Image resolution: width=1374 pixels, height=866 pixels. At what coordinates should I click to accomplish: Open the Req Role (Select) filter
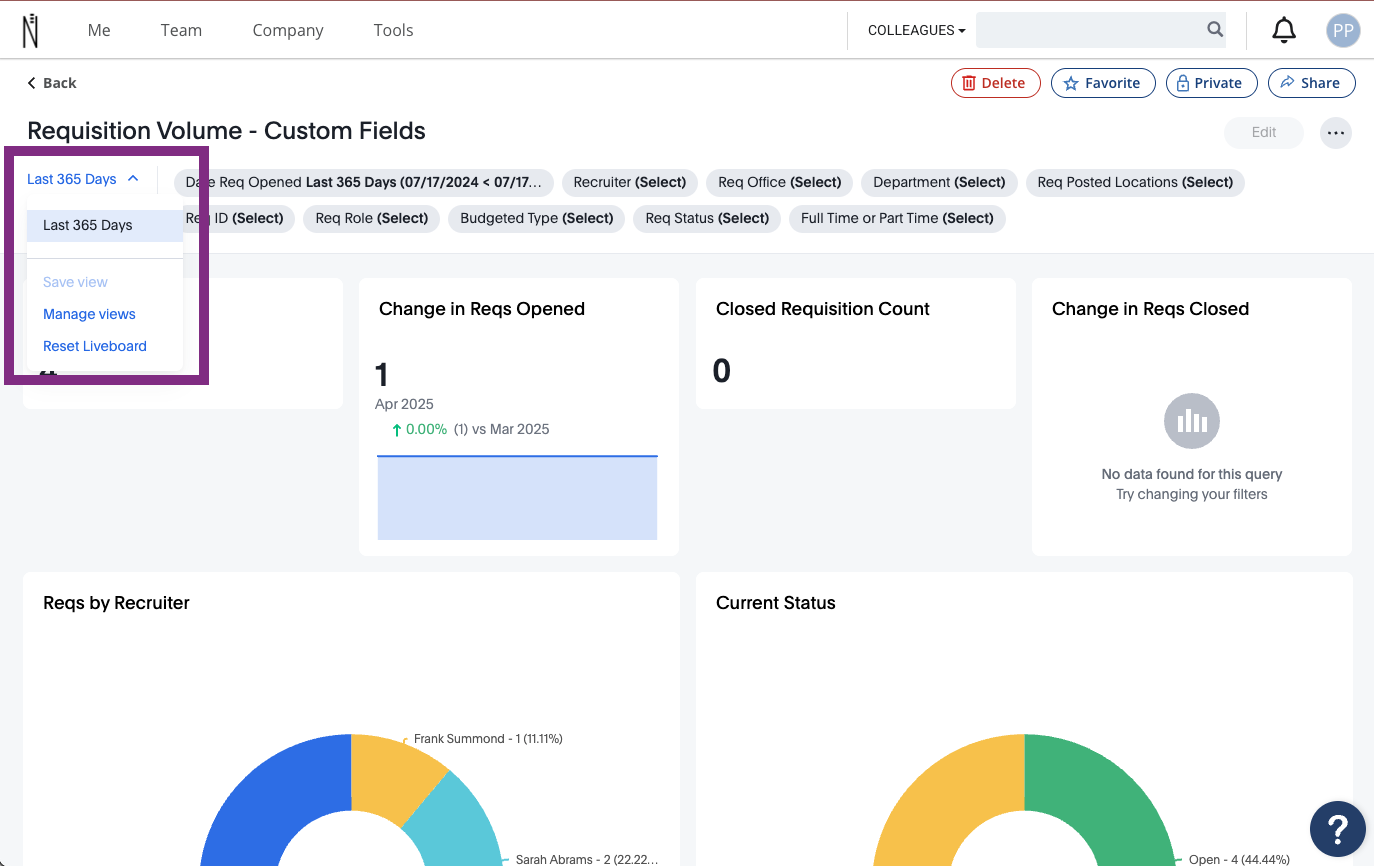click(x=372, y=218)
